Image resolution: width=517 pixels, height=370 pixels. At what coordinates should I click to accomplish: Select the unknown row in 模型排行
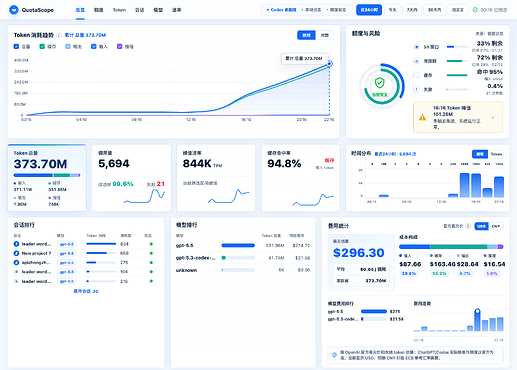point(243,270)
